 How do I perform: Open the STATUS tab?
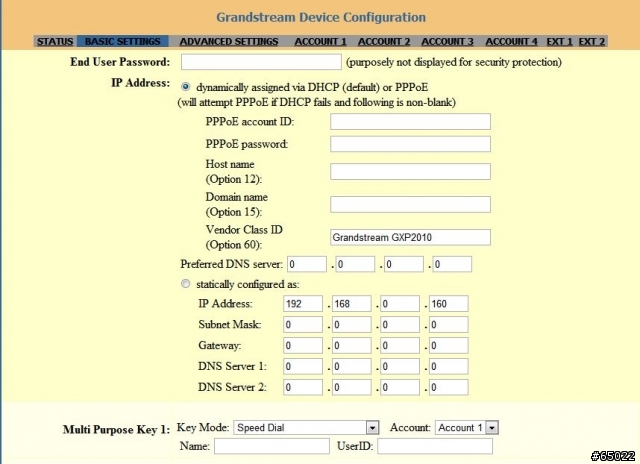(55, 42)
